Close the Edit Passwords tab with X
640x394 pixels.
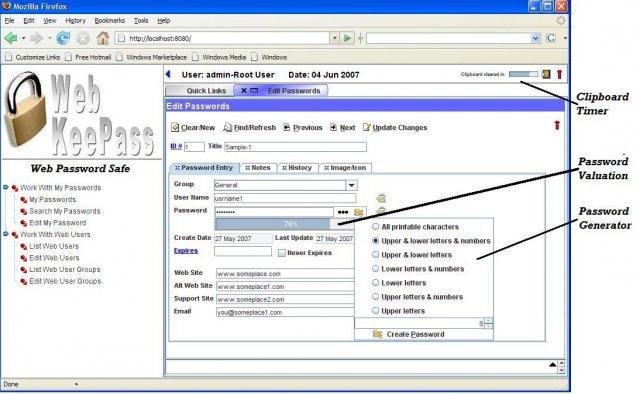point(244,91)
